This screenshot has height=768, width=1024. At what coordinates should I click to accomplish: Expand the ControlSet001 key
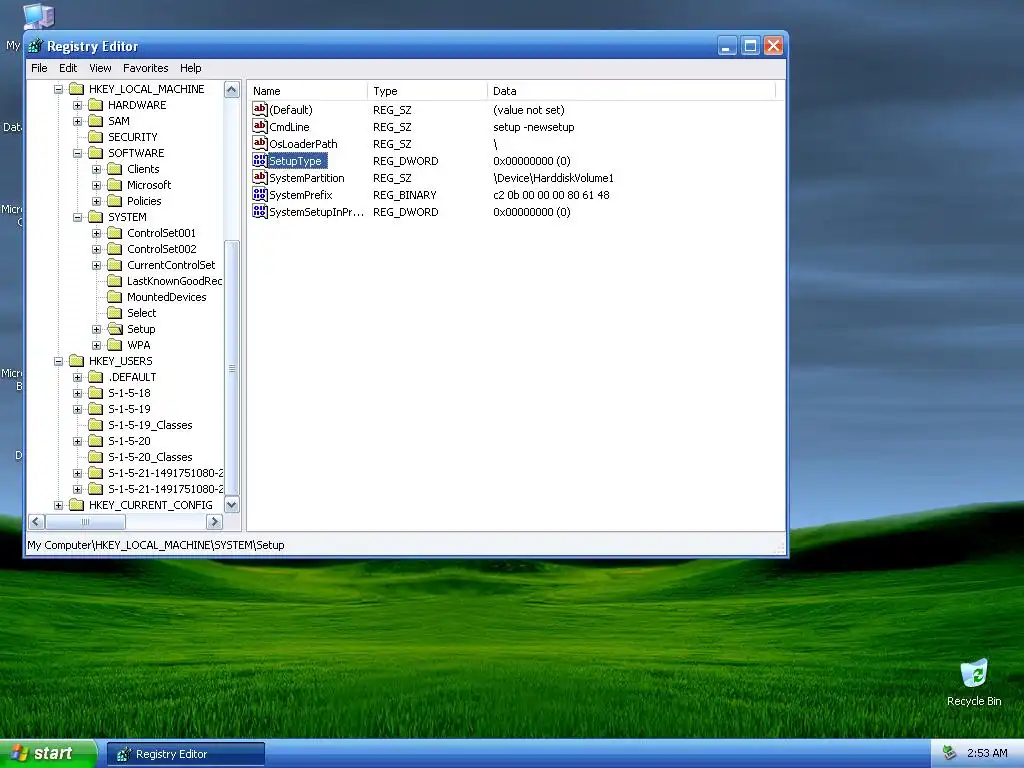coord(97,233)
